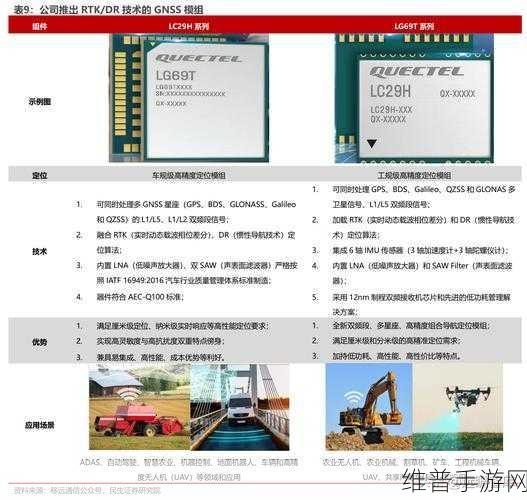The image size is (527, 500).
Task: Click "加持低功耗、高性能、高性价比等特点" advantage
Action: [397, 356]
